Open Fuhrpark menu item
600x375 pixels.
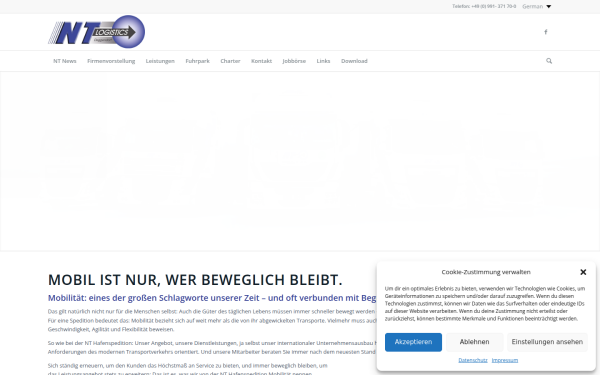coord(197,61)
